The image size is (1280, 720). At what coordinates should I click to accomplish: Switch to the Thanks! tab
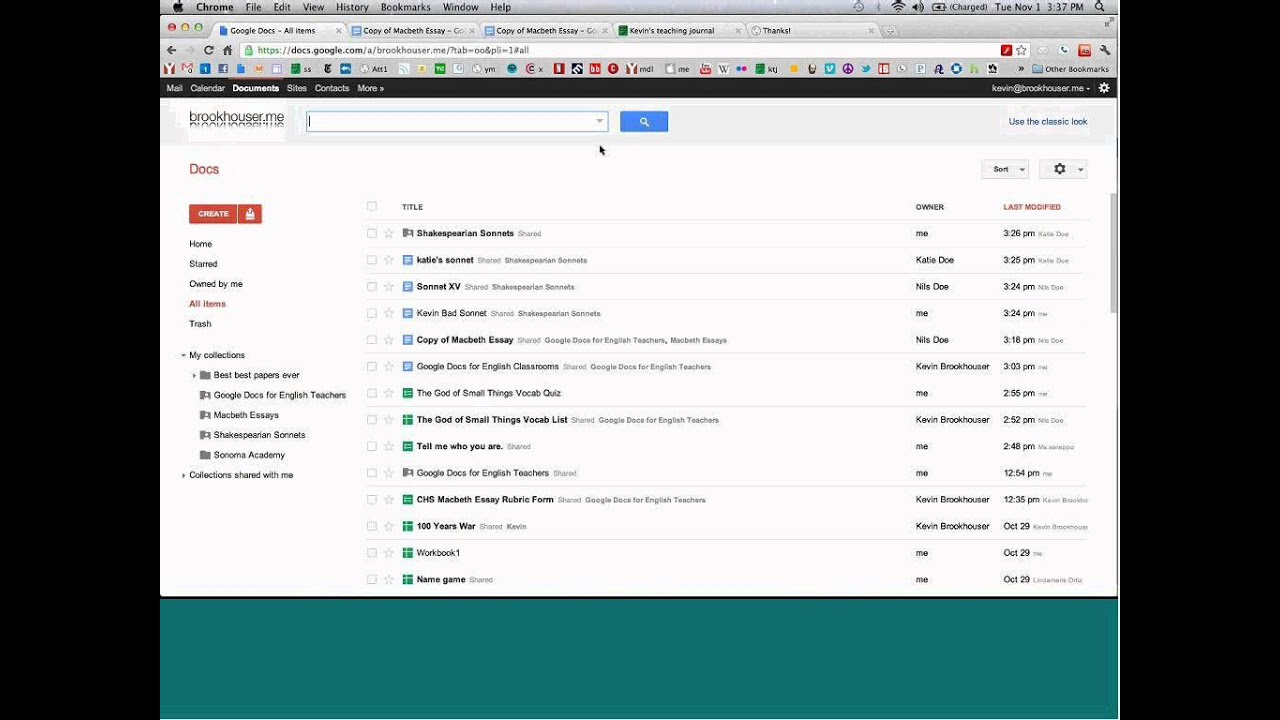pyautogui.click(x=812, y=30)
